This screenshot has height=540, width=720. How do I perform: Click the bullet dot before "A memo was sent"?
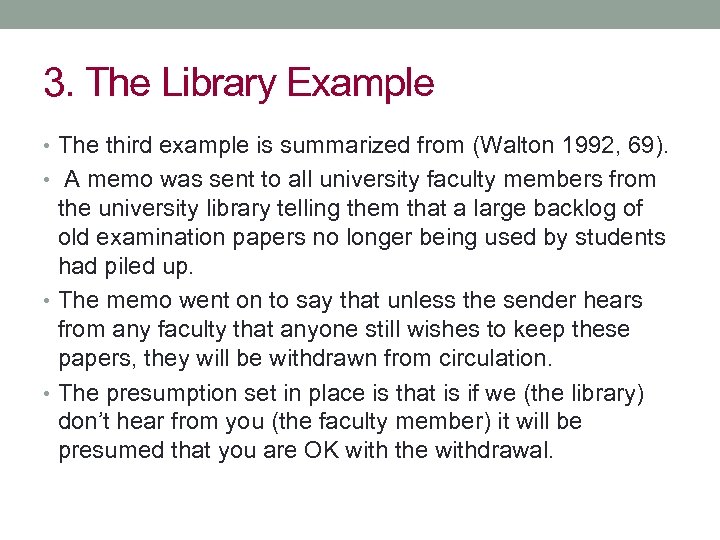[49, 181]
